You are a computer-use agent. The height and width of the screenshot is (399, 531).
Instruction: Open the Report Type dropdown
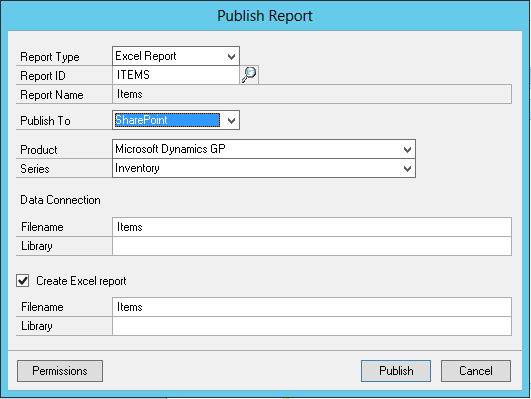coord(231,56)
